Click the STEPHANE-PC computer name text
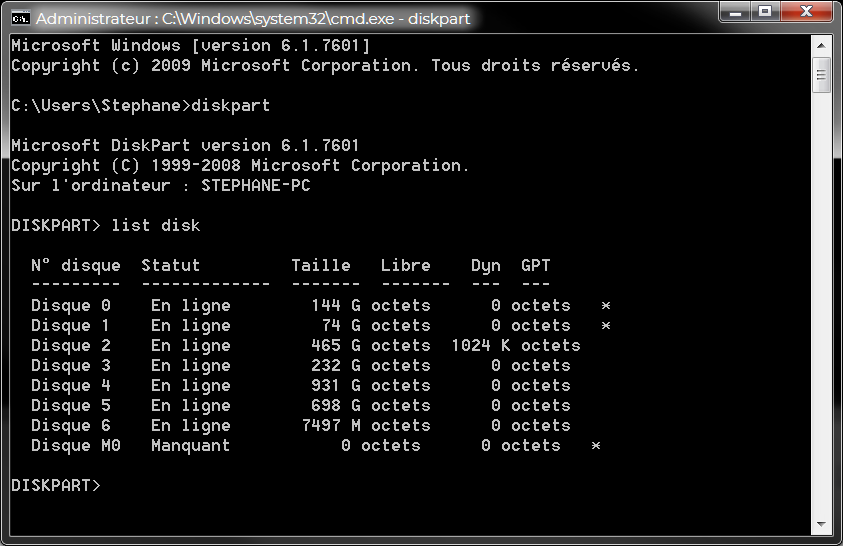The image size is (843, 546). tap(255, 186)
